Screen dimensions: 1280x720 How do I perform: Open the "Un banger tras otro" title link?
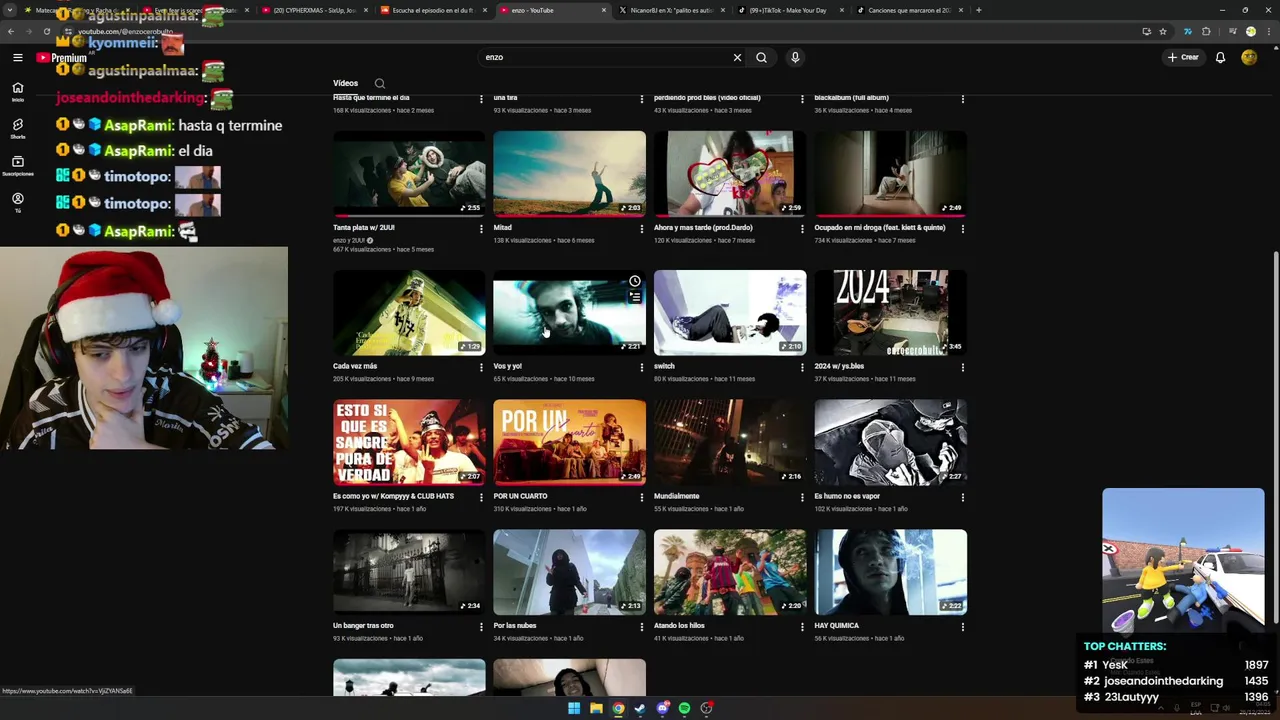click(x=363, y=626)
